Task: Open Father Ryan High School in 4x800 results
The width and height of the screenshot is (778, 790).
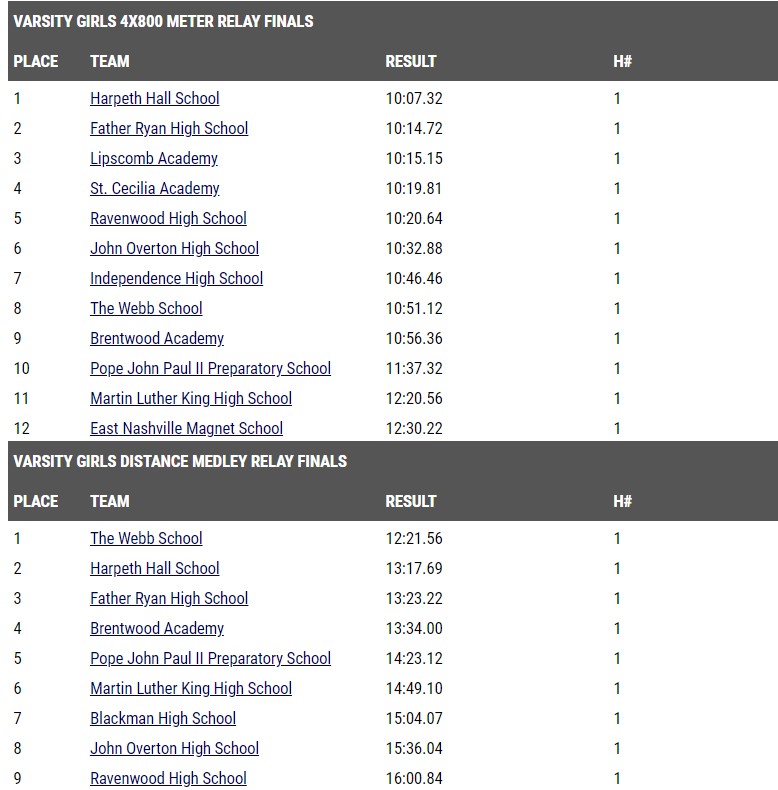Action: [169, 128]
